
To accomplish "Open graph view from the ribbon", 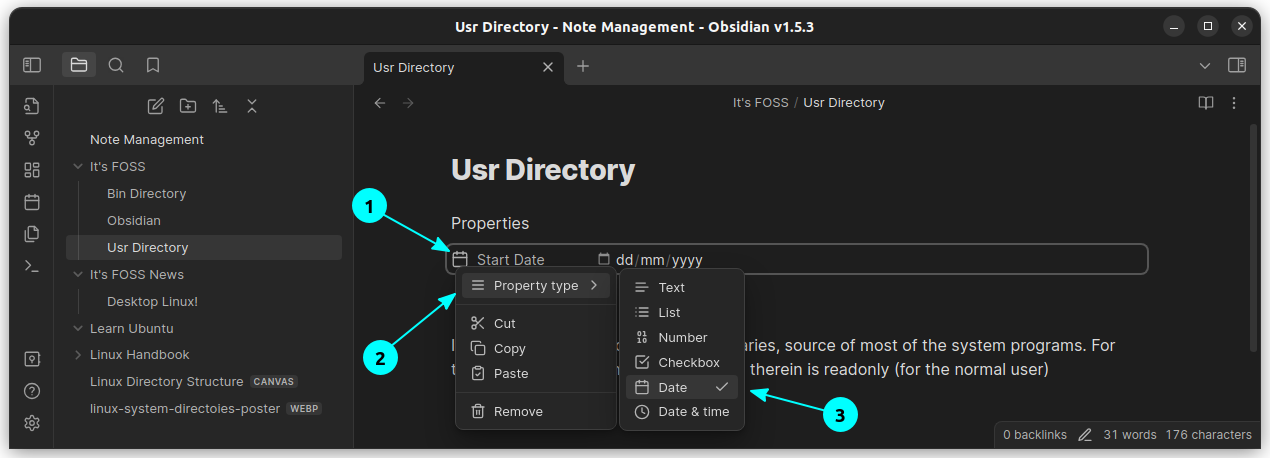I will click(32, 138).
